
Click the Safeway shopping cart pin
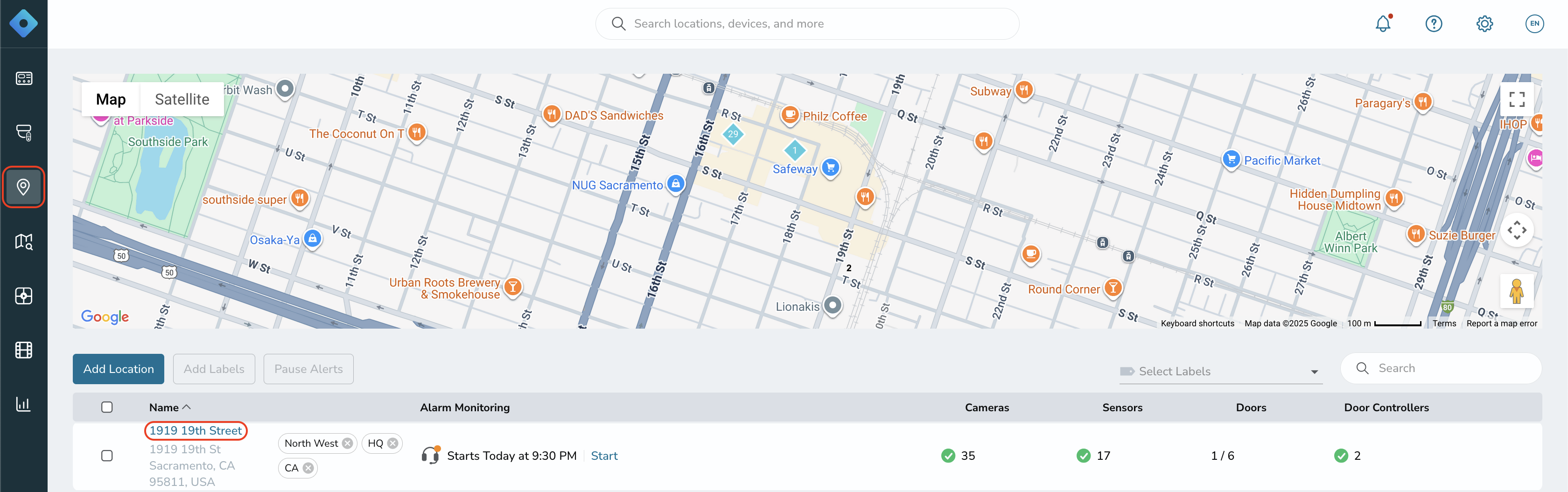(x=830, y=168)
